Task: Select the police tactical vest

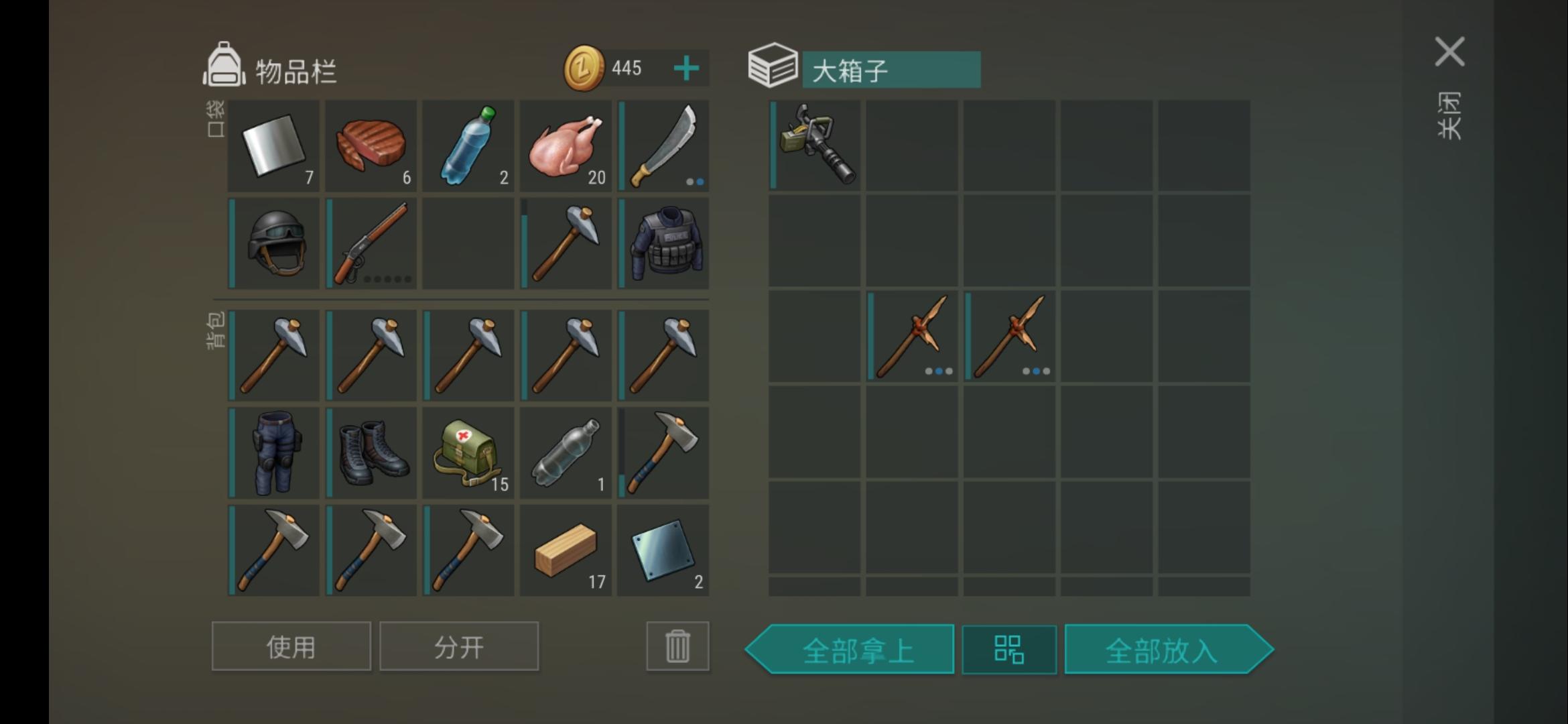Action: (663, 243)
